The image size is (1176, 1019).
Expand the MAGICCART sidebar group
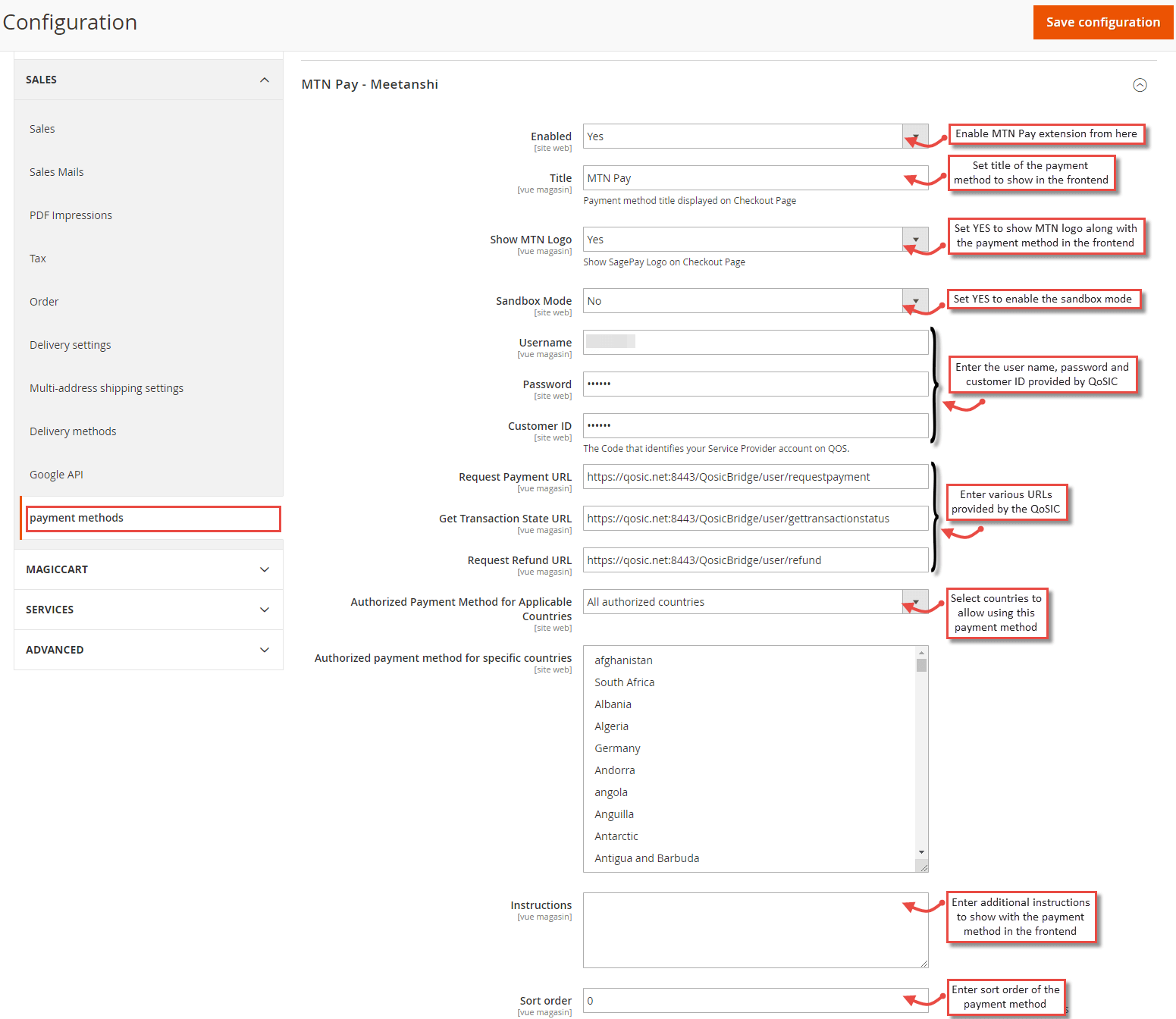pos(148,569)
